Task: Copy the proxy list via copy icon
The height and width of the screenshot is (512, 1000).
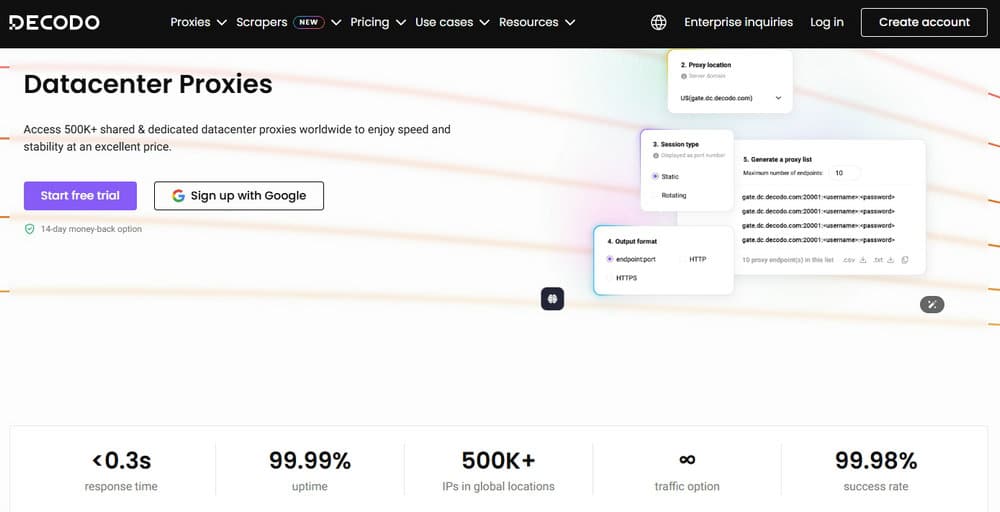Action: (x=905, y=260)
